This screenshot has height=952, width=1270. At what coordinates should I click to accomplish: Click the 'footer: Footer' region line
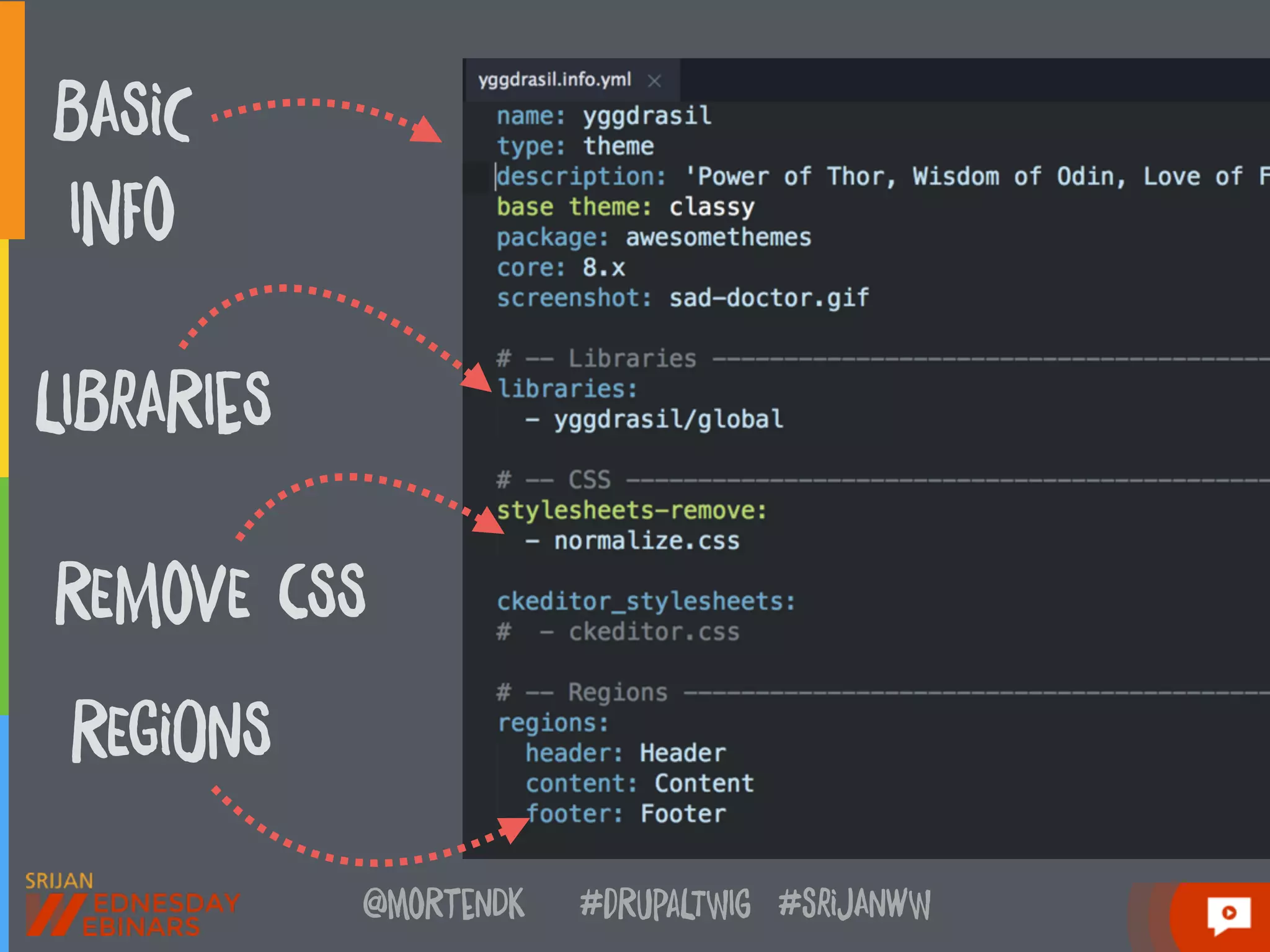pyautogui.click(x=625, y=814)
